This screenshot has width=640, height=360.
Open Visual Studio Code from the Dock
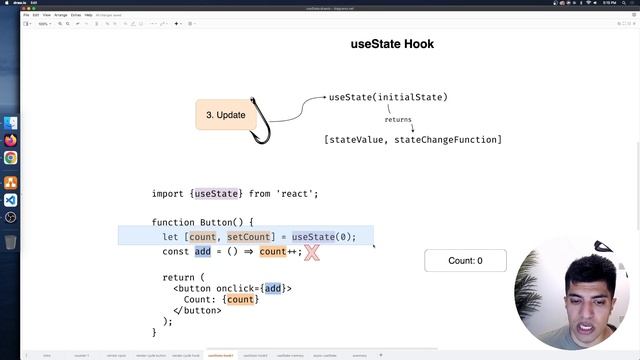[11, 200]
